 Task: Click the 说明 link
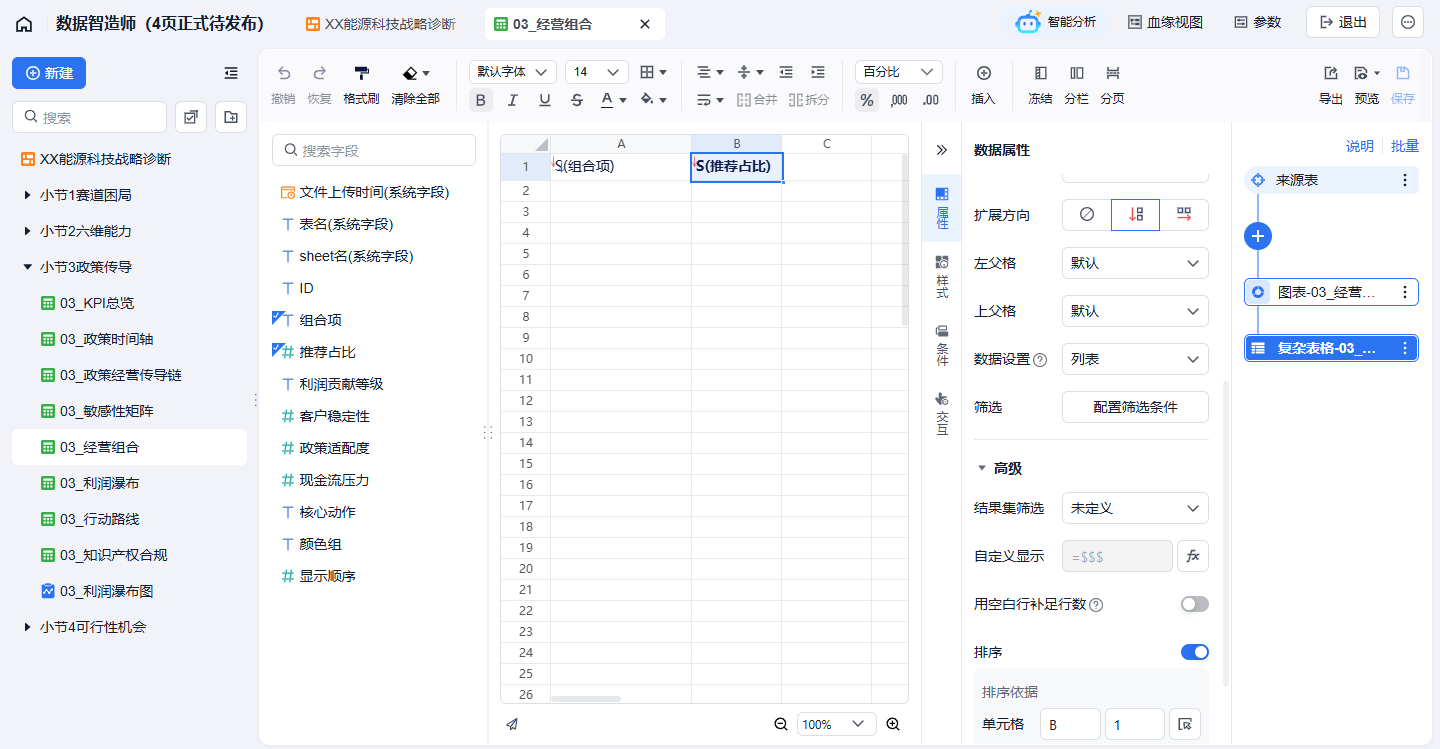(1359, 146)
